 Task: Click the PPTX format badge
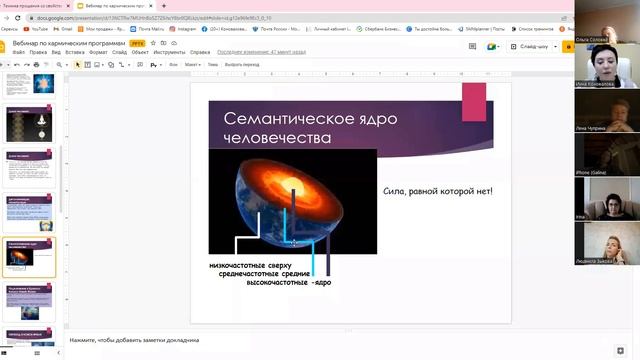[x=137, y=43]
